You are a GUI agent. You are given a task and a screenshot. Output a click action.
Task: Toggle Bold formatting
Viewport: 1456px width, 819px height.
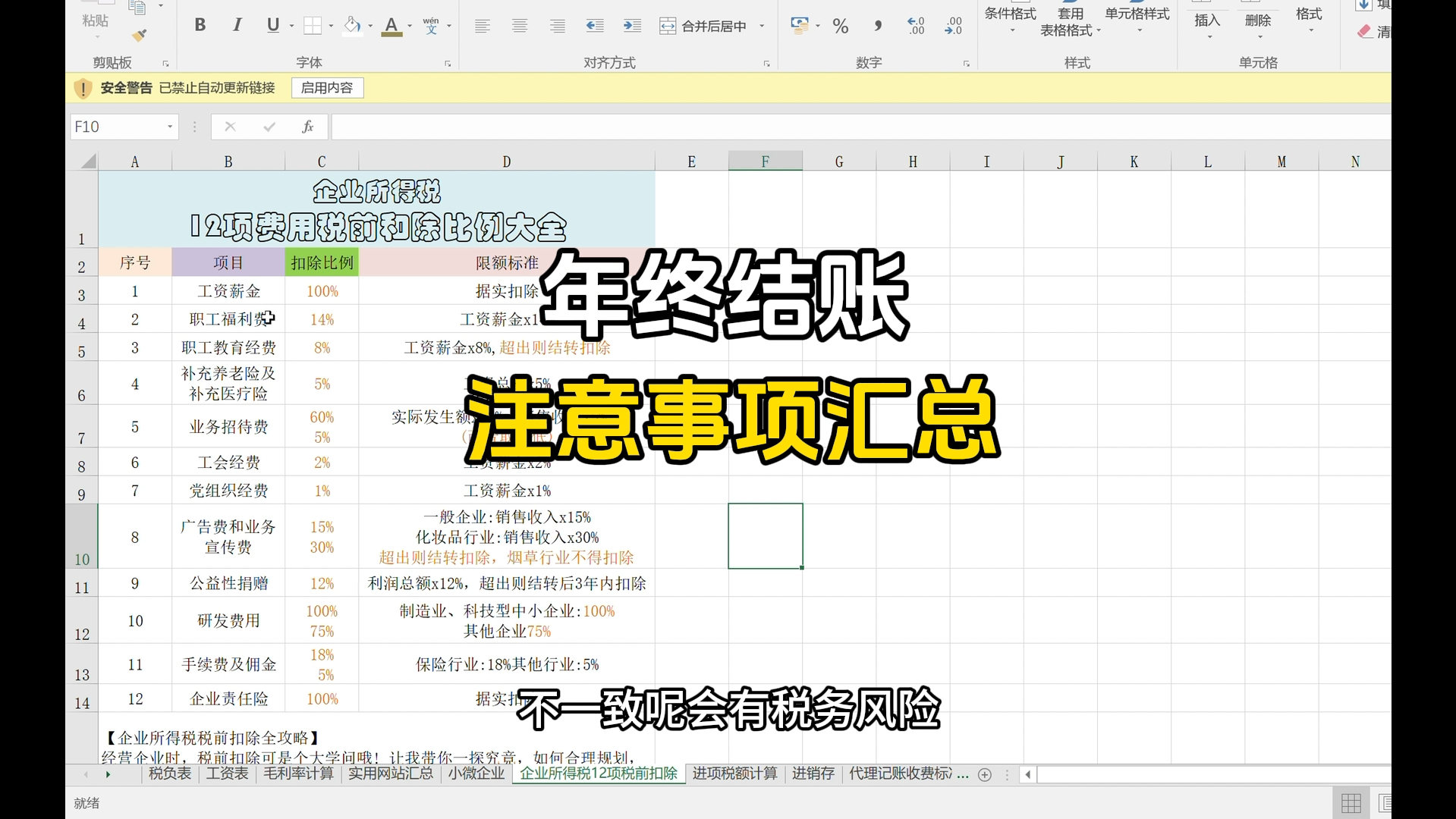200,25
